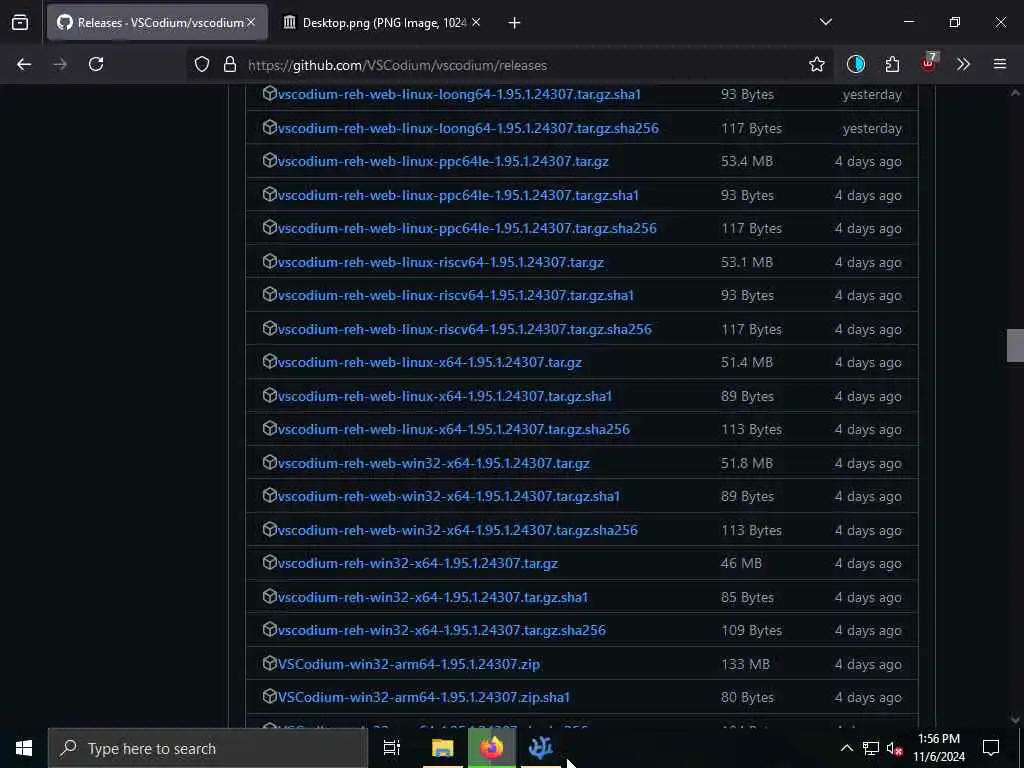Open Firefox application hamburger menu
Screen dimensions: 1024x768
999,64
